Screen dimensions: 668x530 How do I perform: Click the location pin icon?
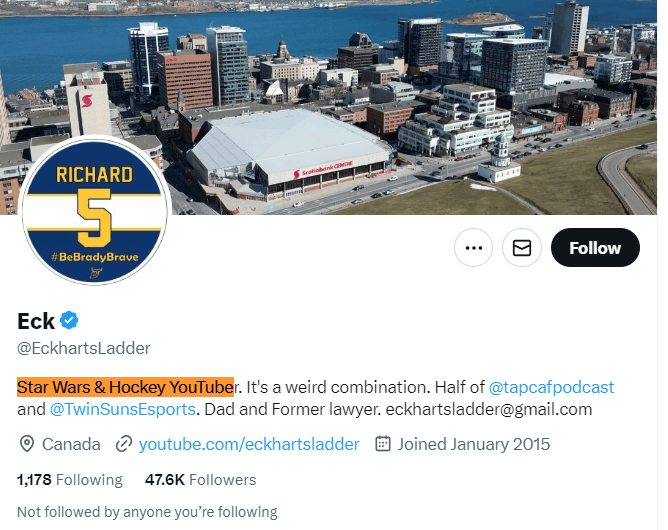(x=27, y=444)
